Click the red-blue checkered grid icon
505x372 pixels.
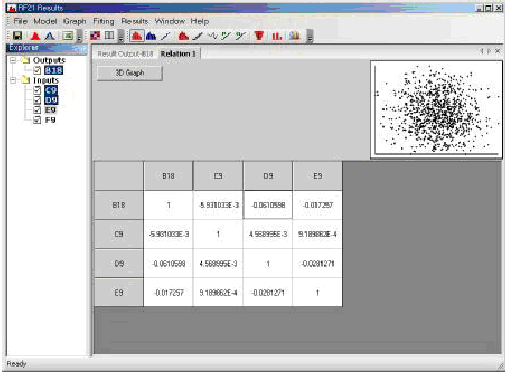95,35
